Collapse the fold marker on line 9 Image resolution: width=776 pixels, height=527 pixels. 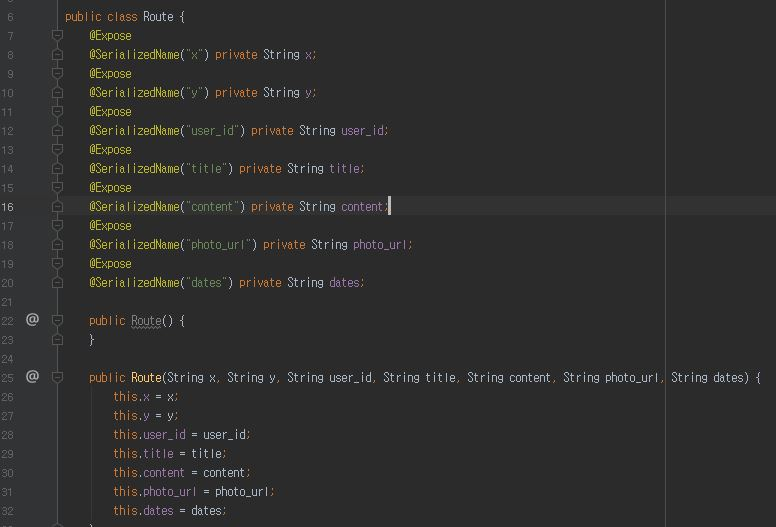click(57, 73)
